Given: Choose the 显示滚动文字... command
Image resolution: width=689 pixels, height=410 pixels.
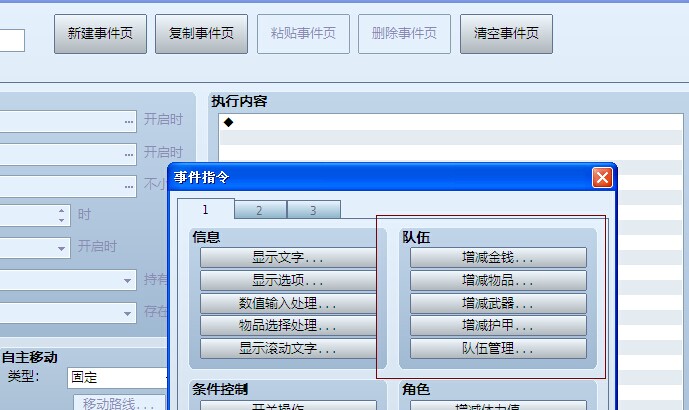Looking at the screenshot, I should pyautogui.click(x=288, y=348).
